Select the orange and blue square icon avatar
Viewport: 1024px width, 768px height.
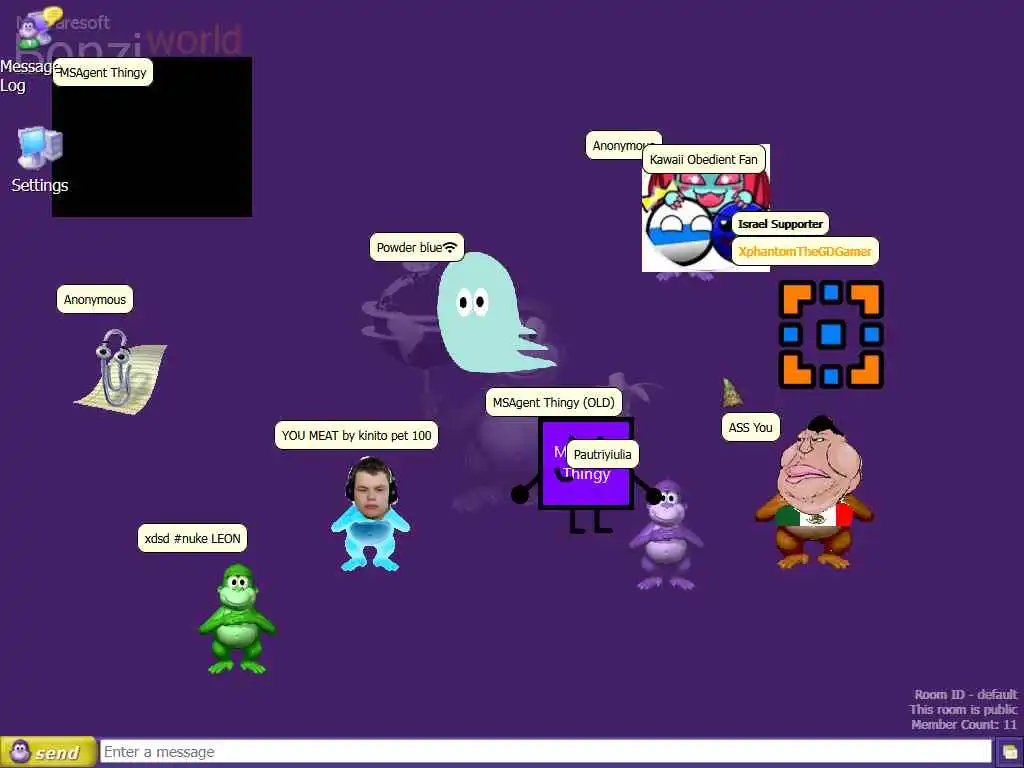click(831, 334)
